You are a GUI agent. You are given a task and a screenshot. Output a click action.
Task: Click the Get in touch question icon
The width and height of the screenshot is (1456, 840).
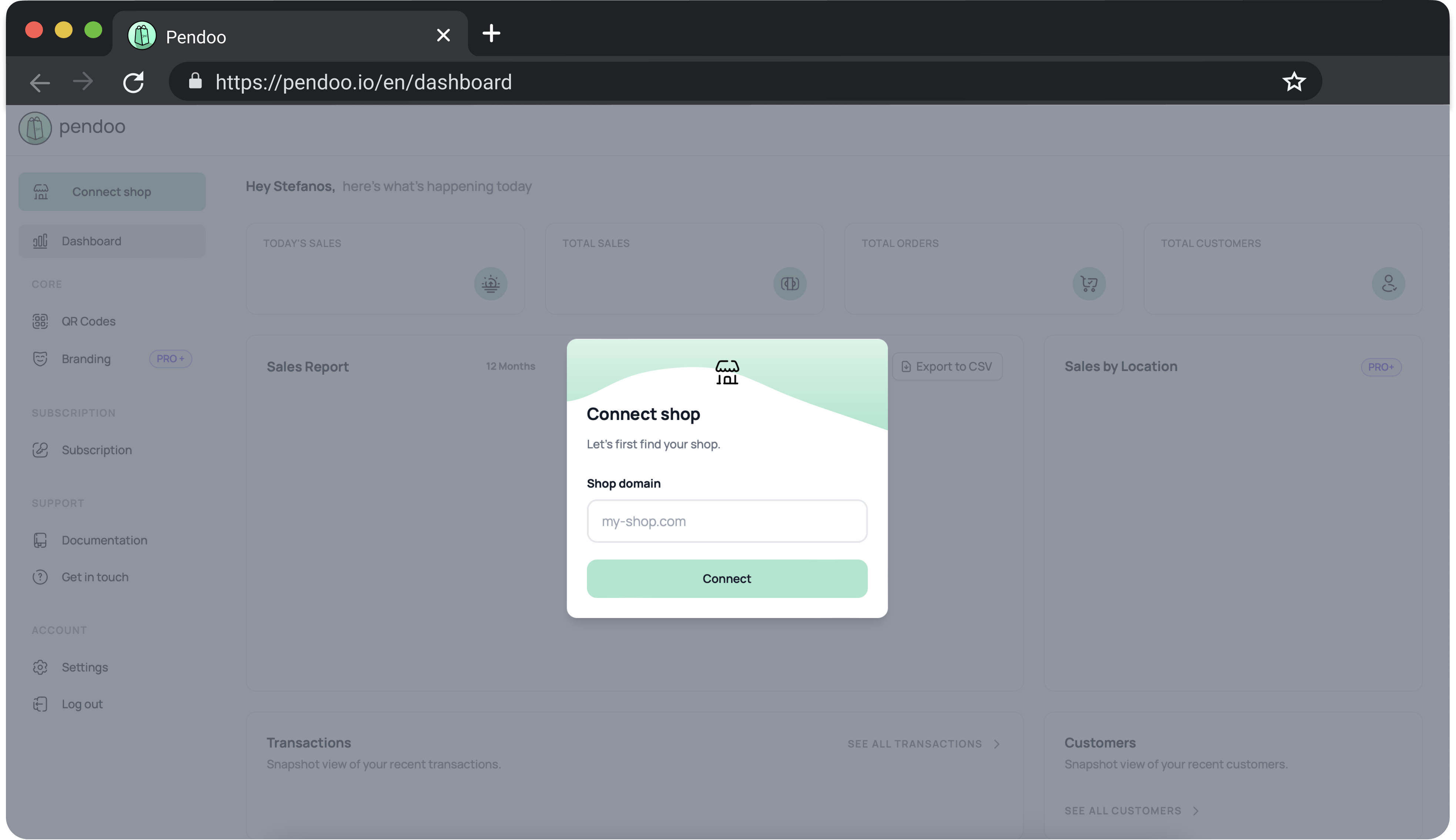click(40, 577)
